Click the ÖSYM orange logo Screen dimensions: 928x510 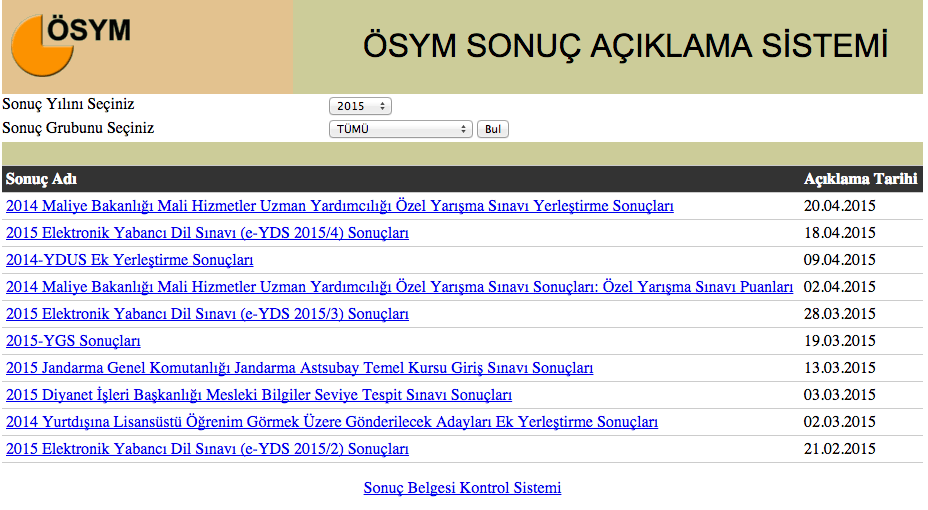71,46
